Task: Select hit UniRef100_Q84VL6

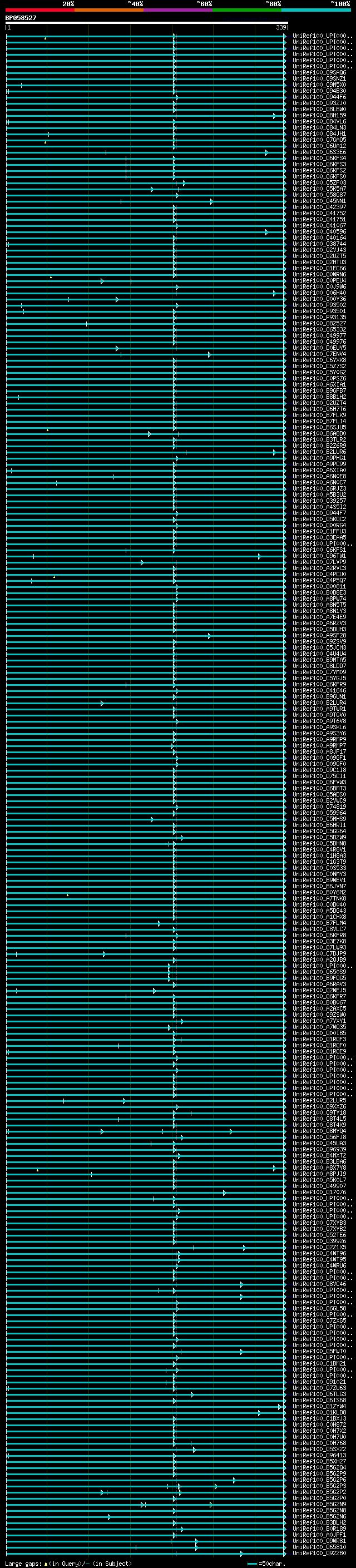Action: point(319,121)
